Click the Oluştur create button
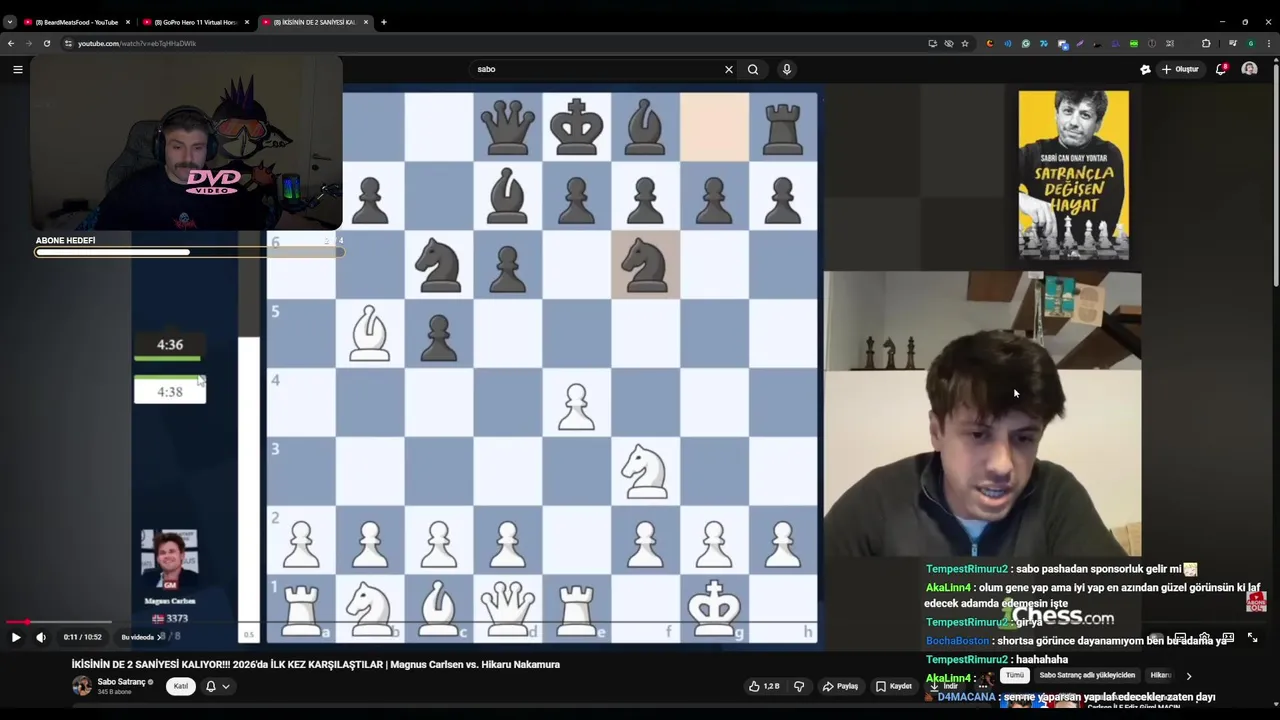The image size is (1280, 720). pos(1180,69)
